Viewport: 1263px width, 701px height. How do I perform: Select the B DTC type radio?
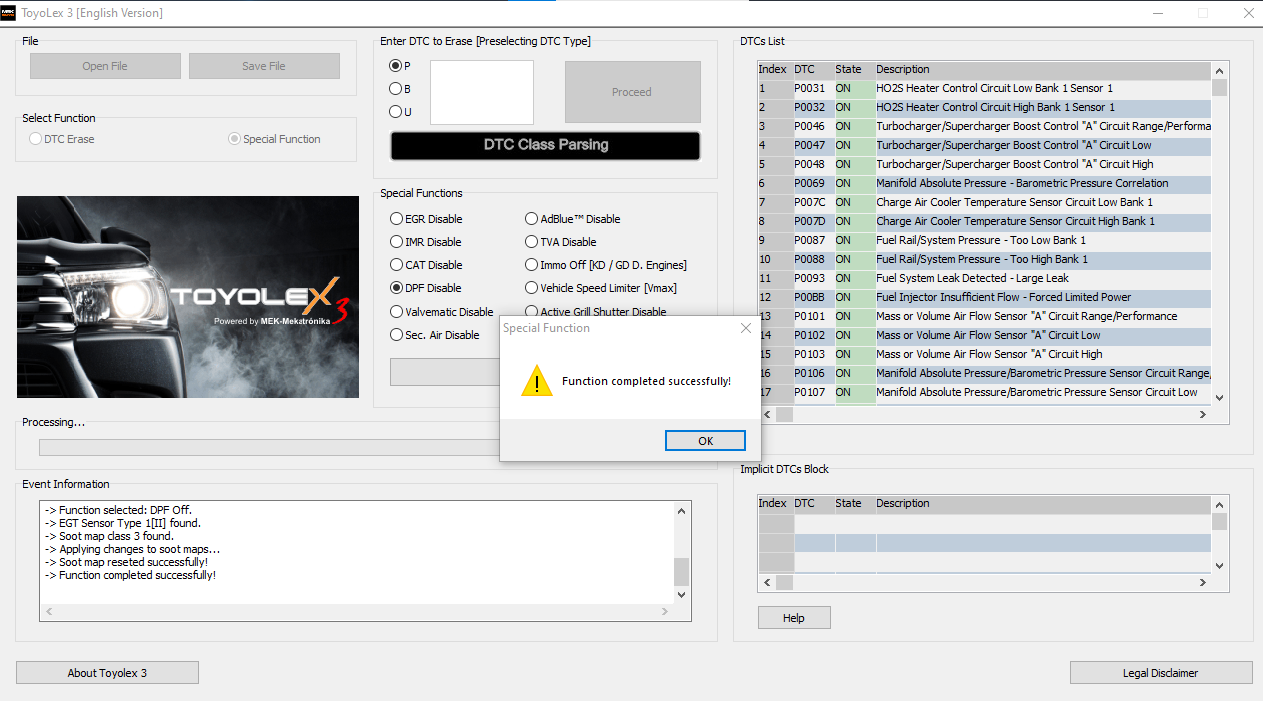pos(396,89)
